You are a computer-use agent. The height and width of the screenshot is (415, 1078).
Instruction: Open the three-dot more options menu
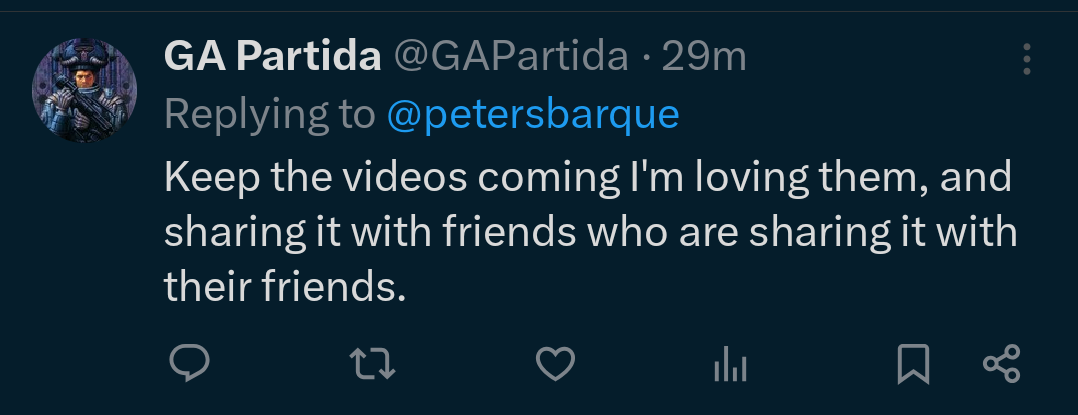point(1027,59)
